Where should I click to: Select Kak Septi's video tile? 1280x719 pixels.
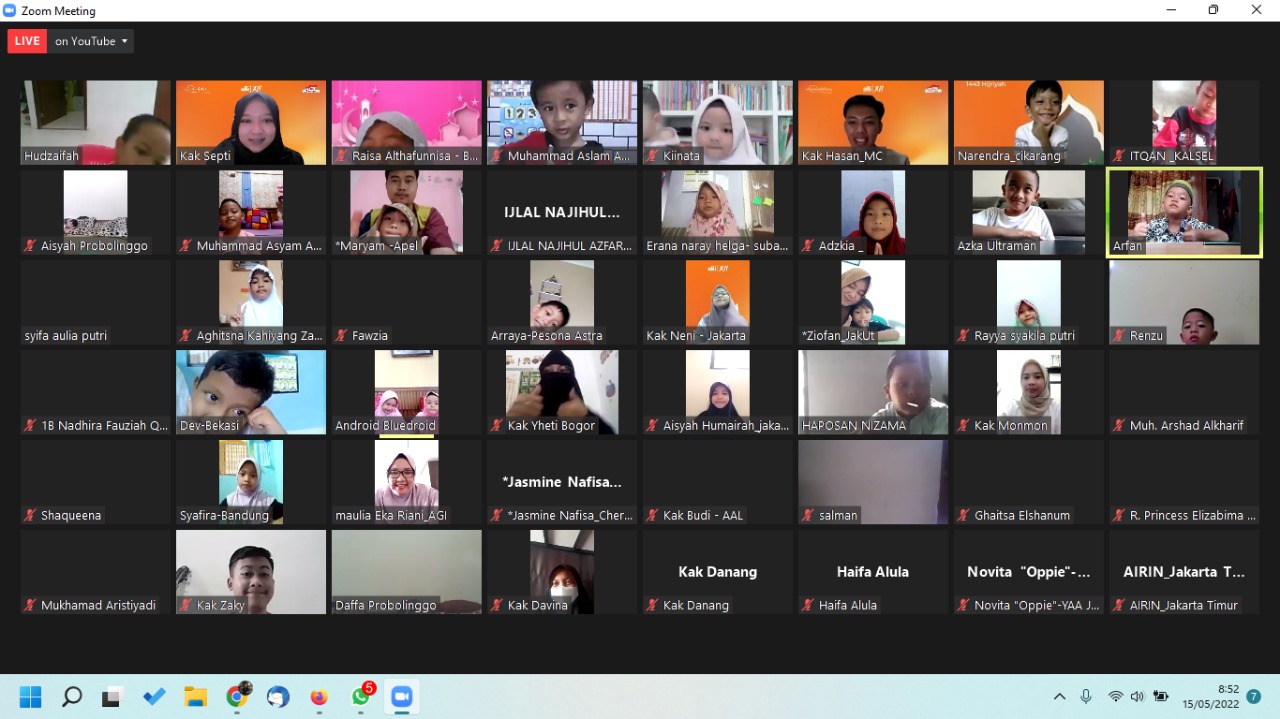(251, 122)
